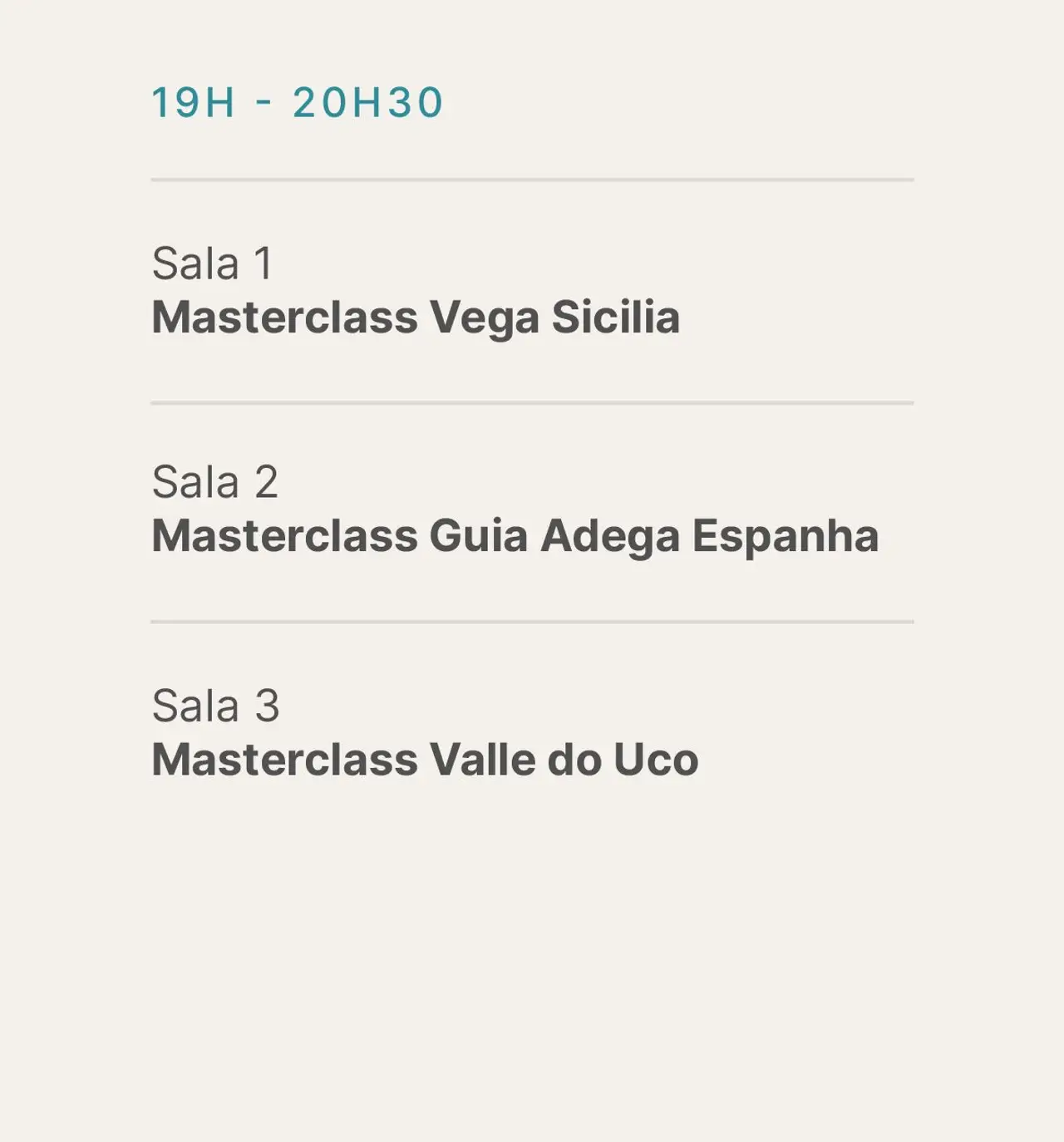The image size is (1064, 1142).
Task: Click the divider between Sala 2 and Sala 3
Action: pyautogui.click(x=532, y=621)
